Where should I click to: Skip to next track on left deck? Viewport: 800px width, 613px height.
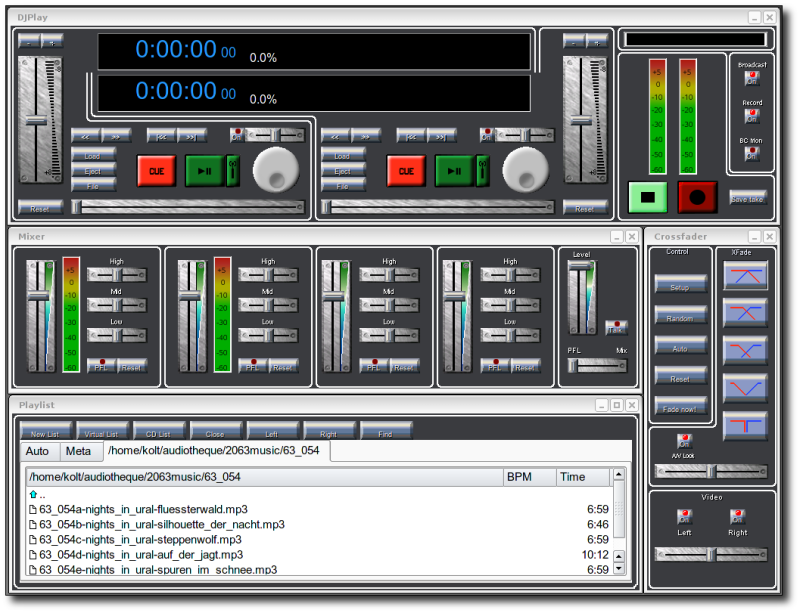tap(192, 135)
